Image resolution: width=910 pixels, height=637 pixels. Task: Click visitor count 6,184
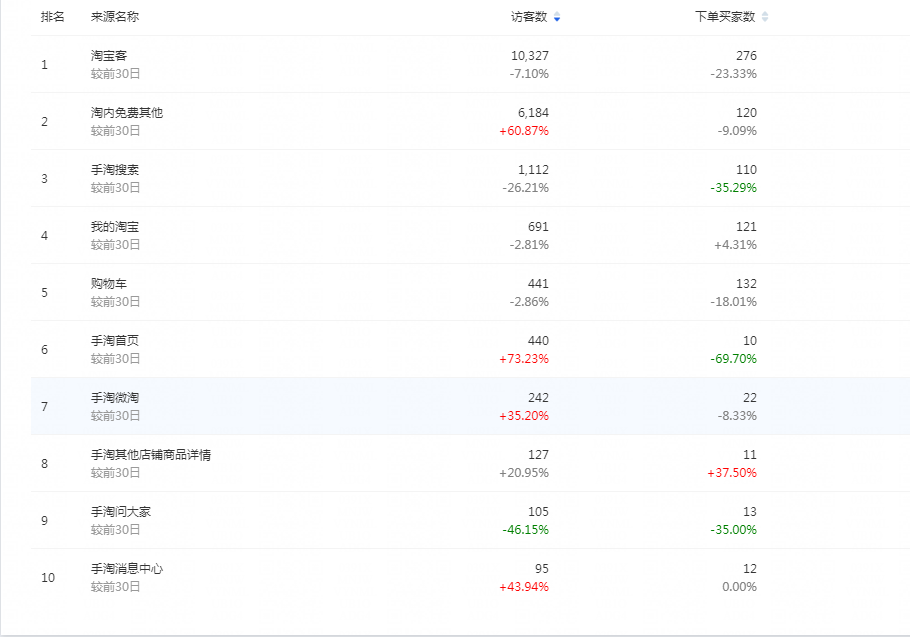(533, 113)
